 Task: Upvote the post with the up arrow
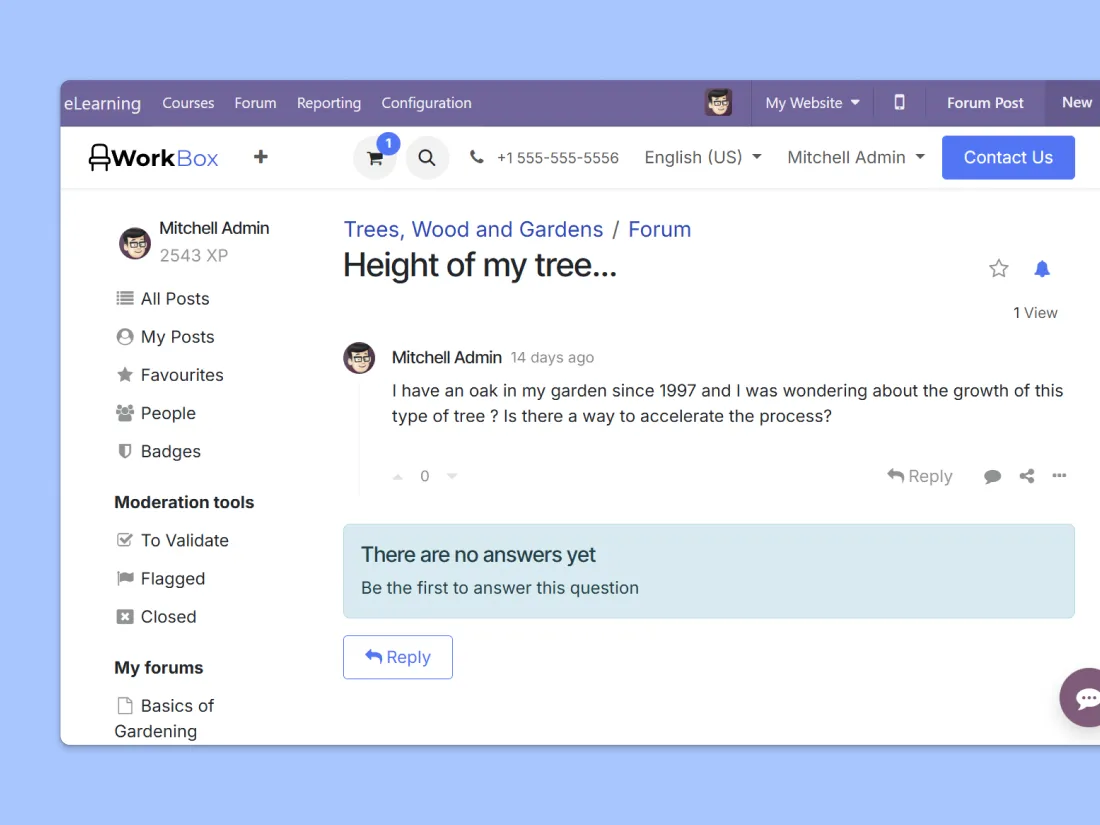point(398,477)
